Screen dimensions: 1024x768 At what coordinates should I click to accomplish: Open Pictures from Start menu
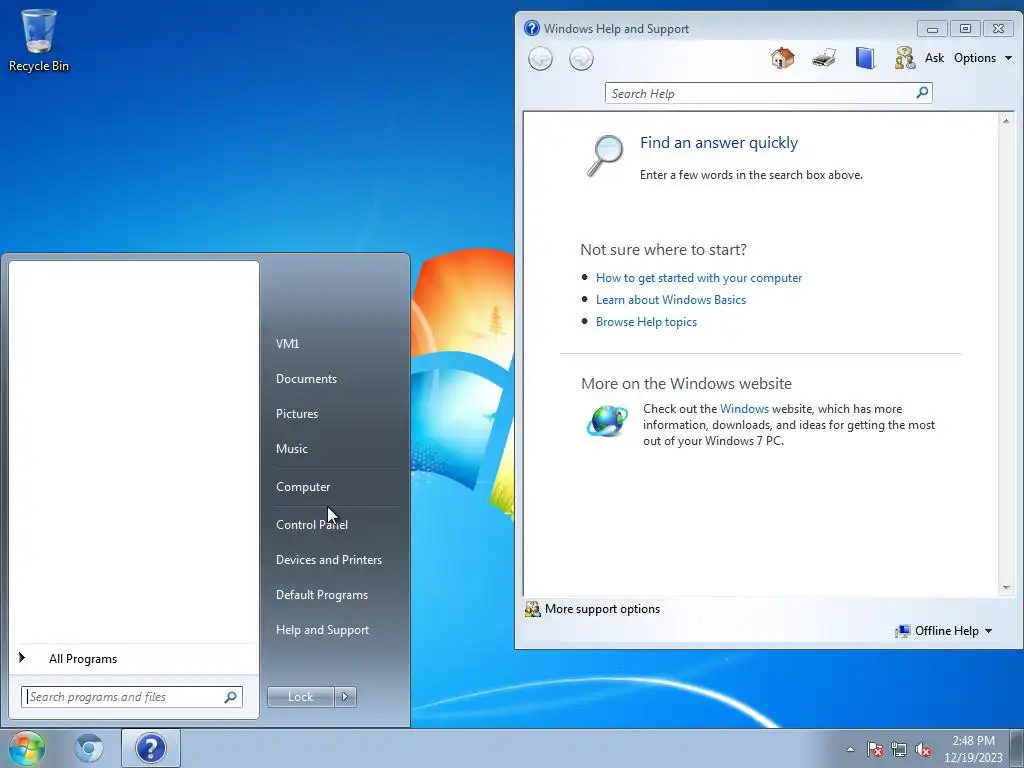point(296,413)
